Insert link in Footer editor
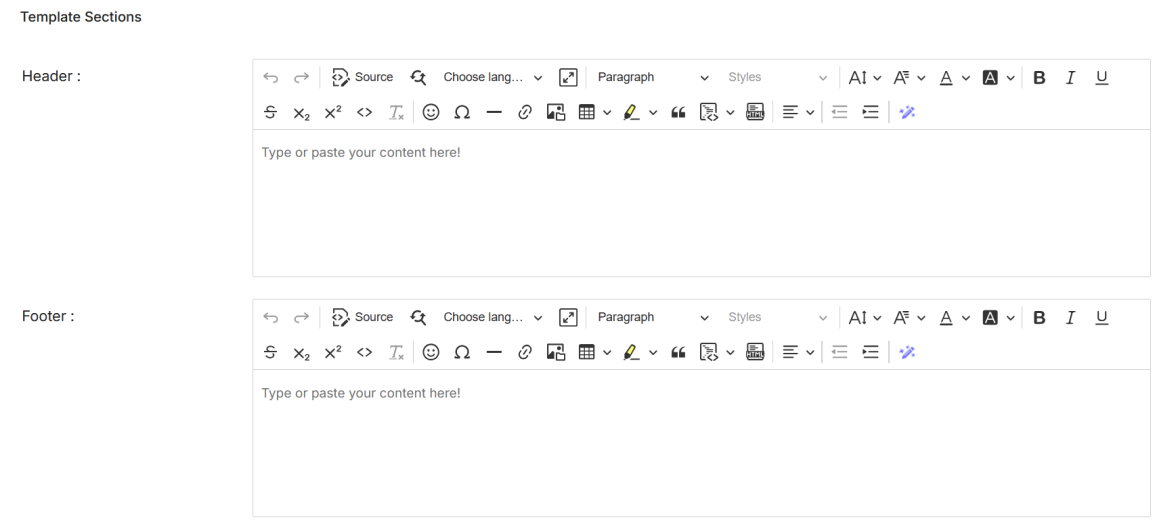The height and width of the screenshot is (528, 1176). 525,352
